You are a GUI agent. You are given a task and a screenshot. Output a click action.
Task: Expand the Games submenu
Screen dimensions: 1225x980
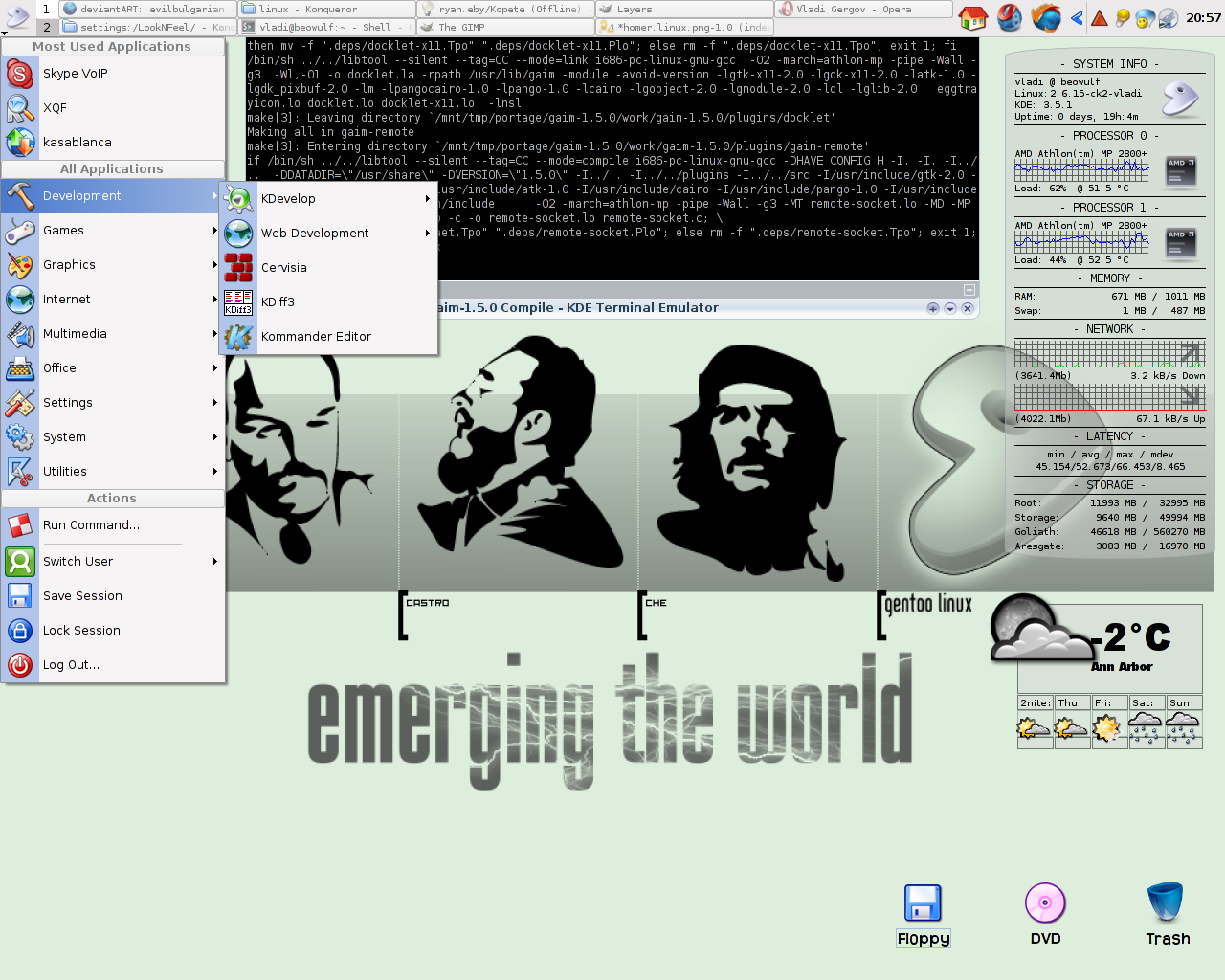click(x=113, y=231)
